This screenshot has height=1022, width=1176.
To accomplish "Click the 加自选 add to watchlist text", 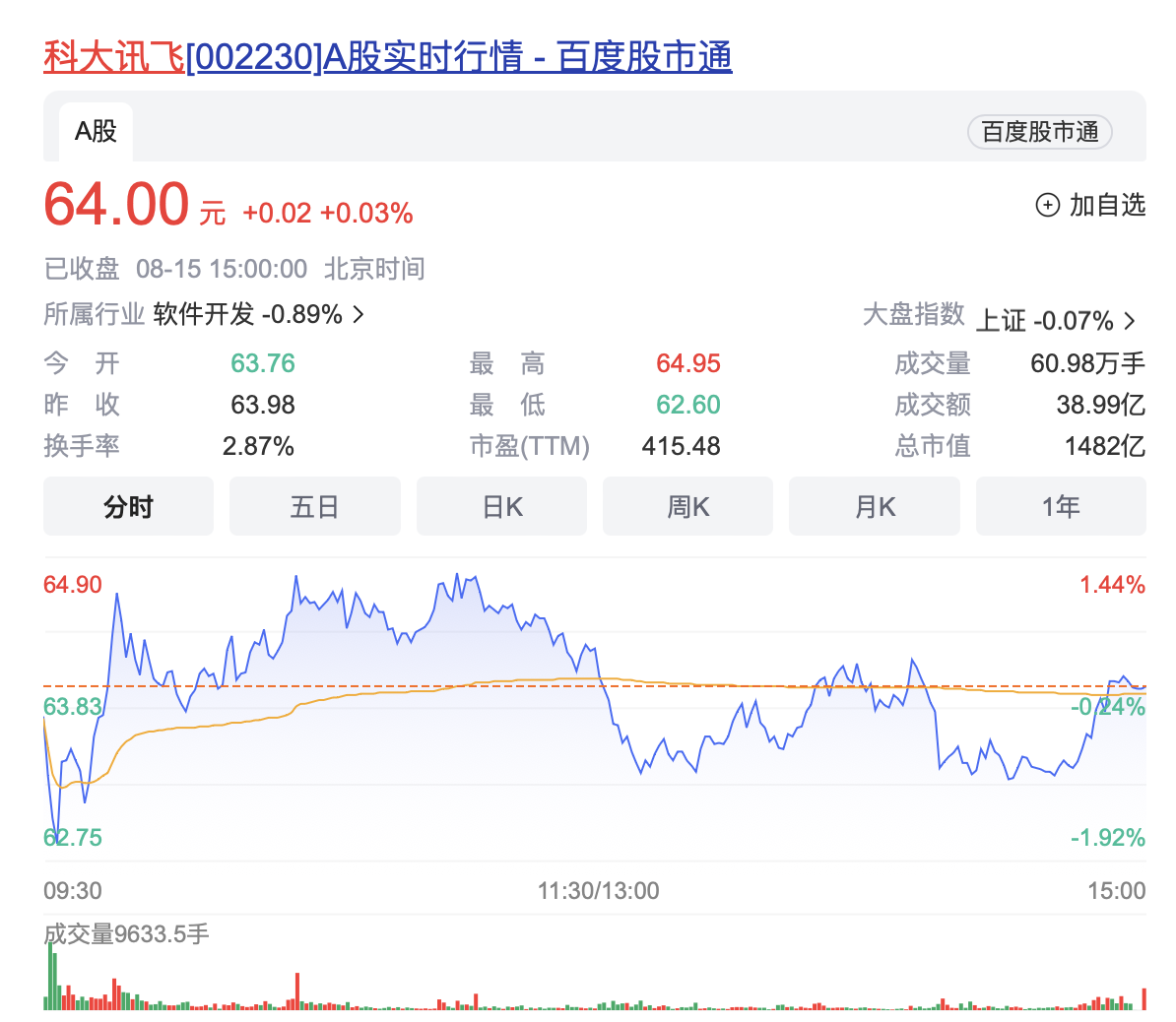I will (1107, 205).
